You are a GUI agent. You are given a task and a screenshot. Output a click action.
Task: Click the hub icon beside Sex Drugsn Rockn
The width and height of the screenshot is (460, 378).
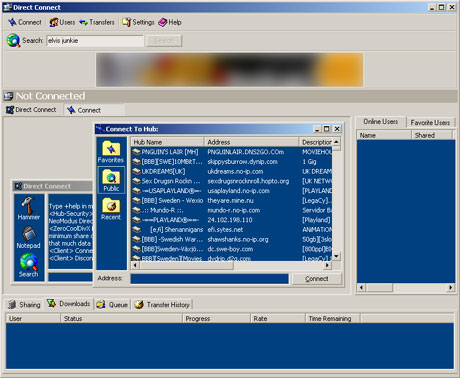click(136, 181)
